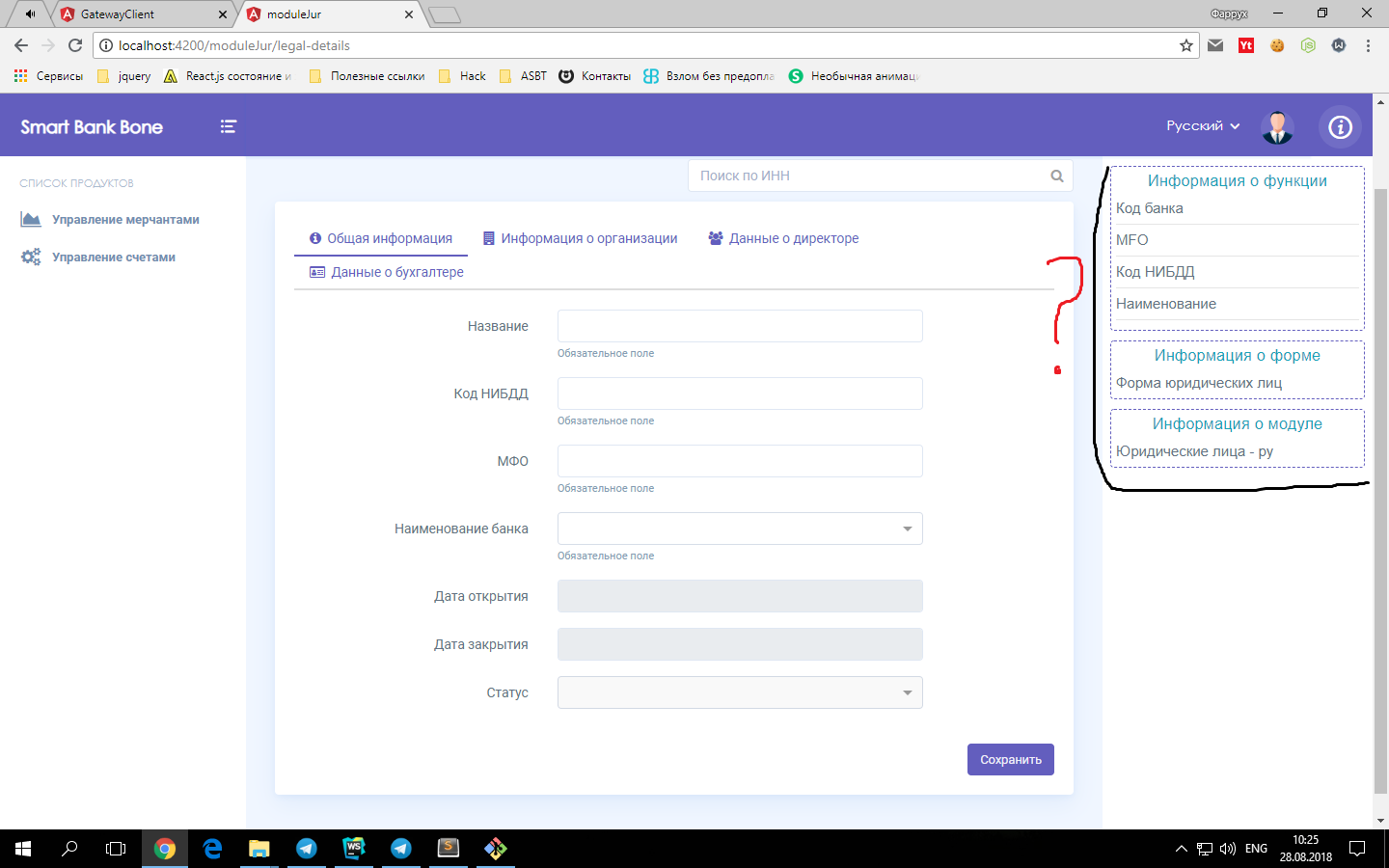The height and width of the screenshot is (868, 1389).
Task: Open Windows taskbar search
Action: coord(69,849)
